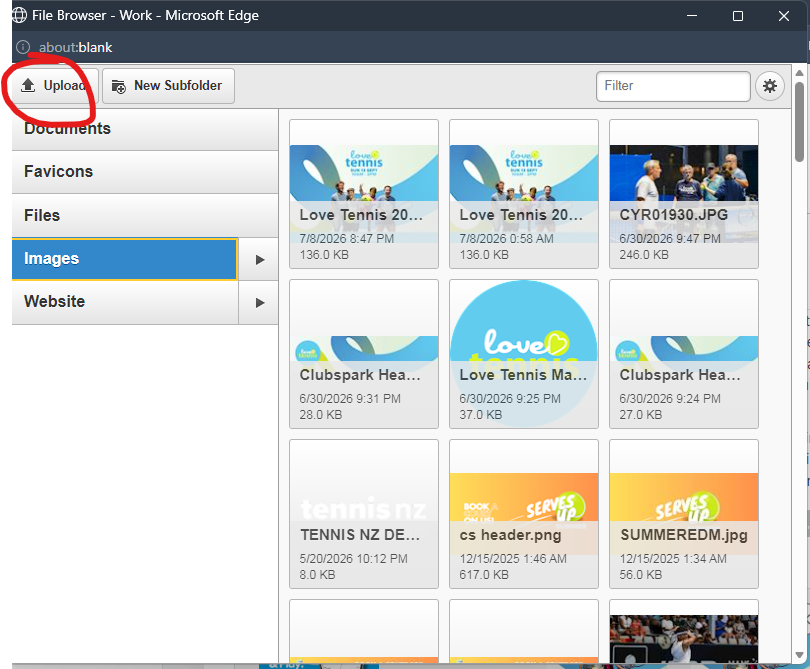This screenshot has width=810, height=669.
Task: Click the 37.0 KB size text
Action: click(x=480, y=415)
